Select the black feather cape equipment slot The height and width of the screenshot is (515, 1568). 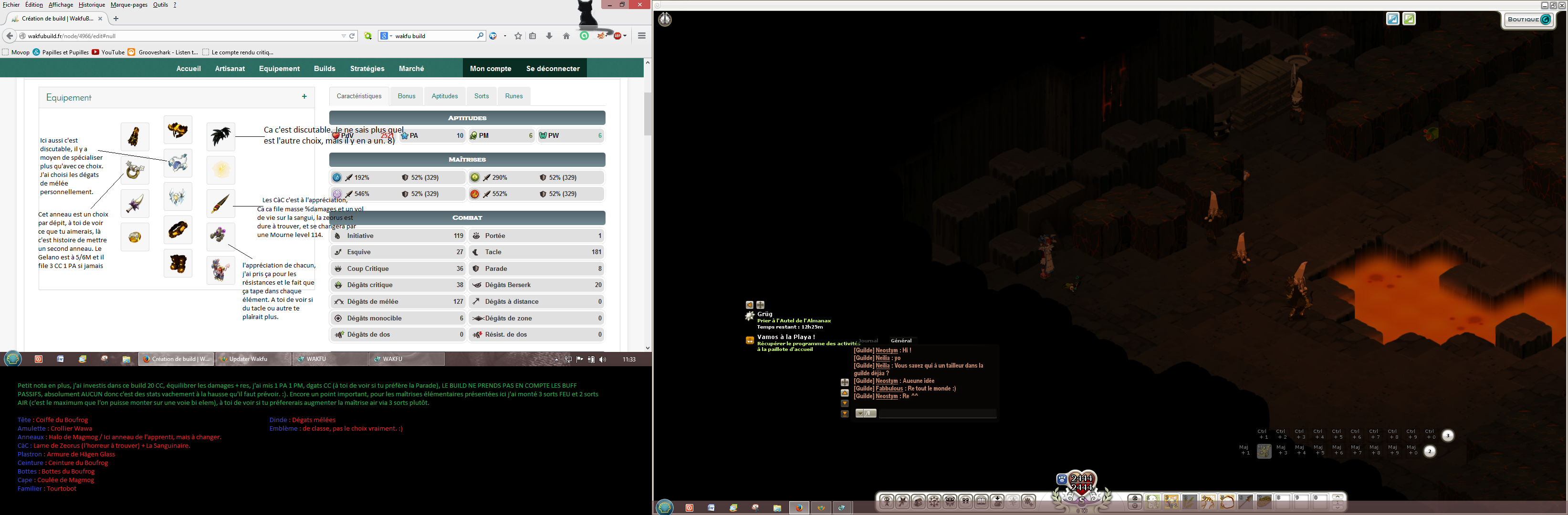[220, 137]
